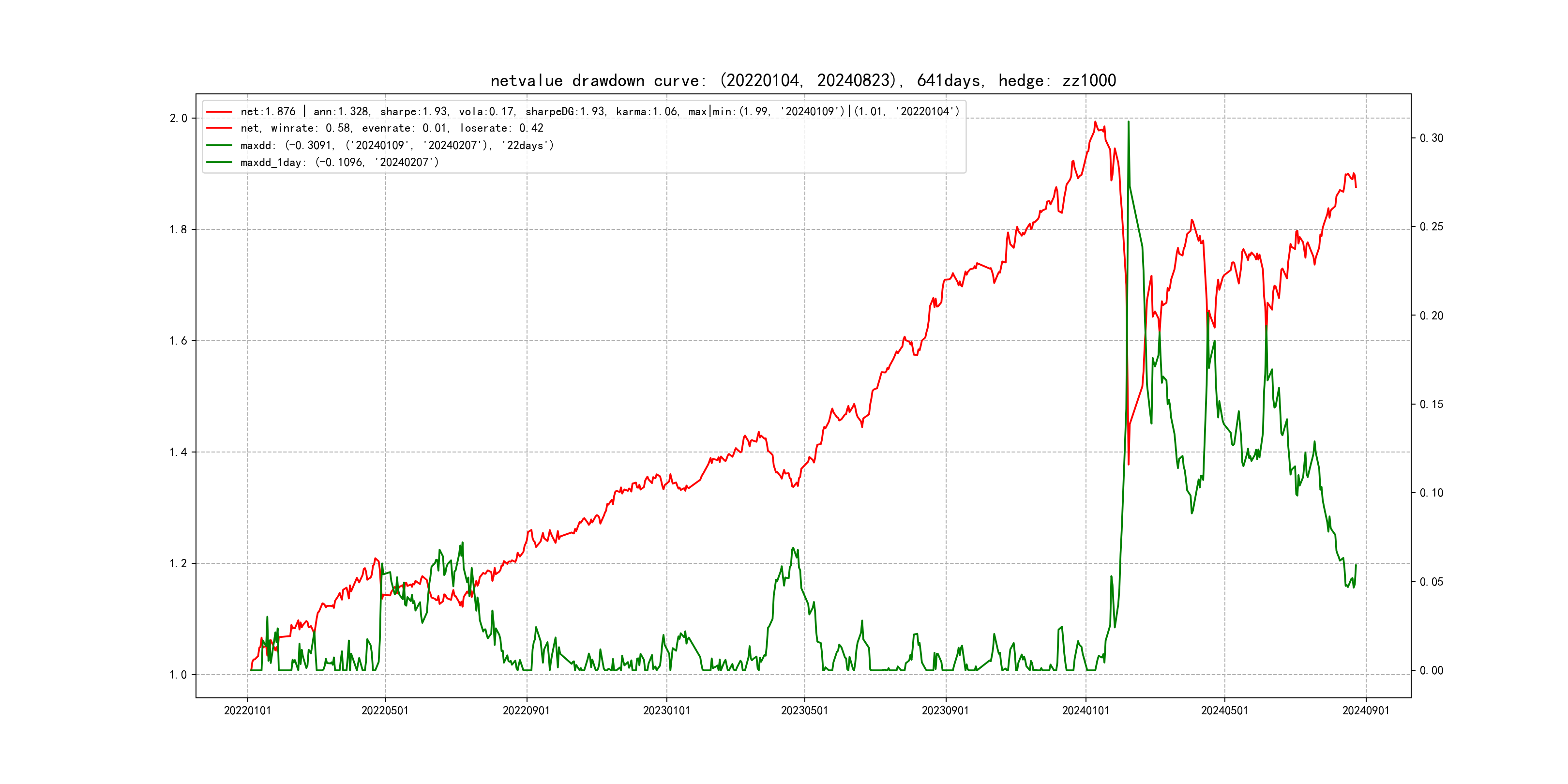Click the 1.0 tick on left axis
Viewport: 1568px width, 784px height.
[179, 675]
